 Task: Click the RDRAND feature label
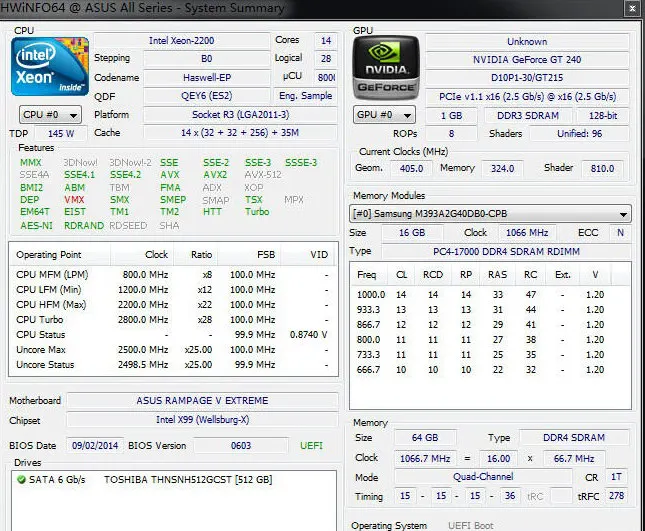pyautogui.click(x=84, y=225)
